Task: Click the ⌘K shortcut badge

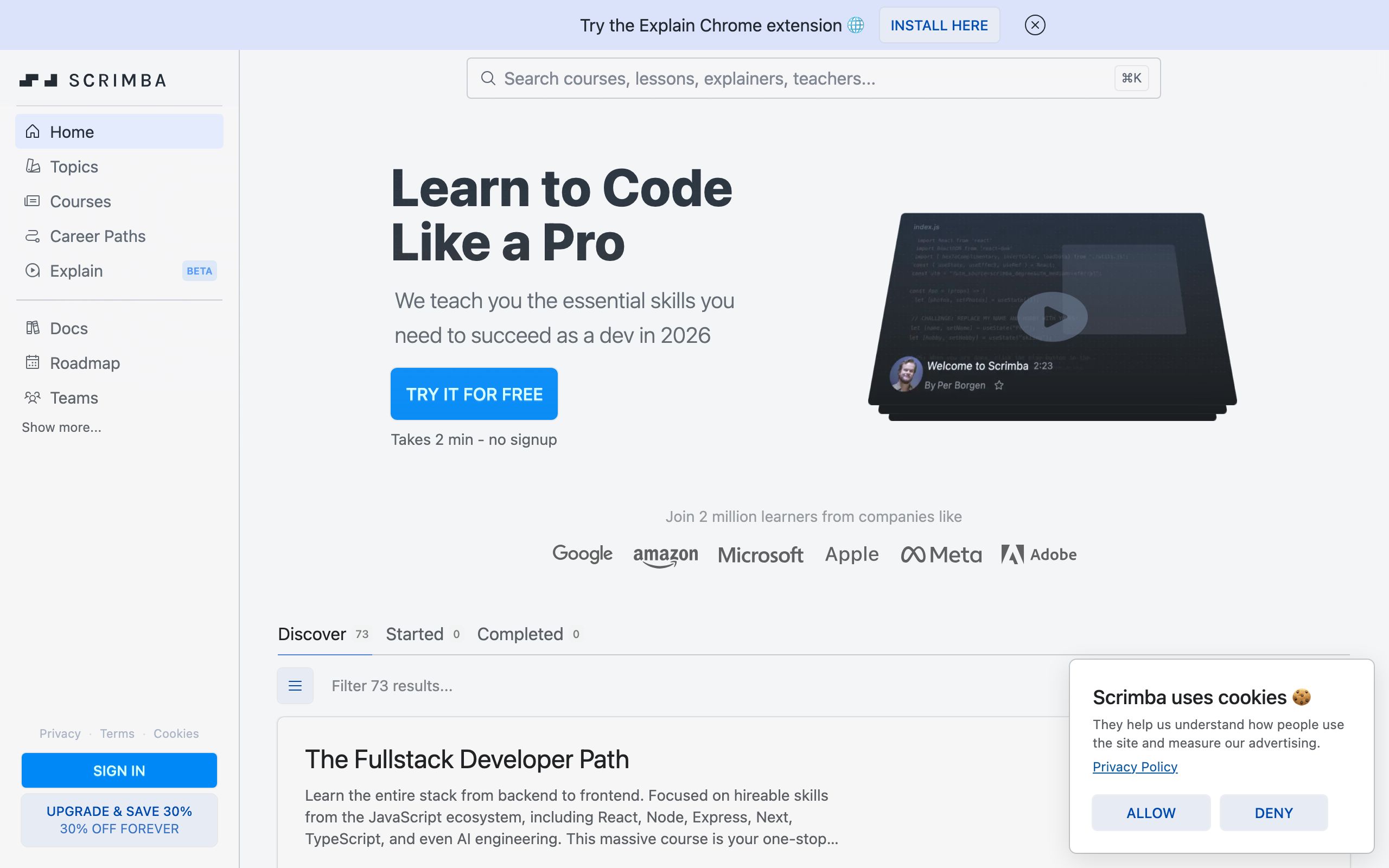Action: [x=1131, y=78]
